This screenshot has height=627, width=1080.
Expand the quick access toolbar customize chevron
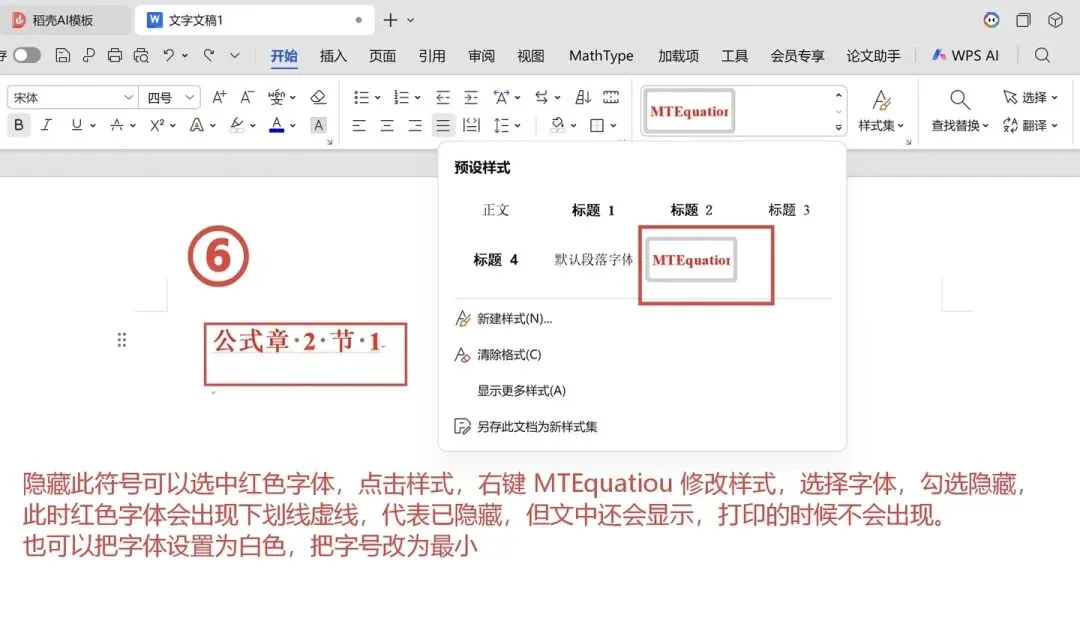point(235,56)
